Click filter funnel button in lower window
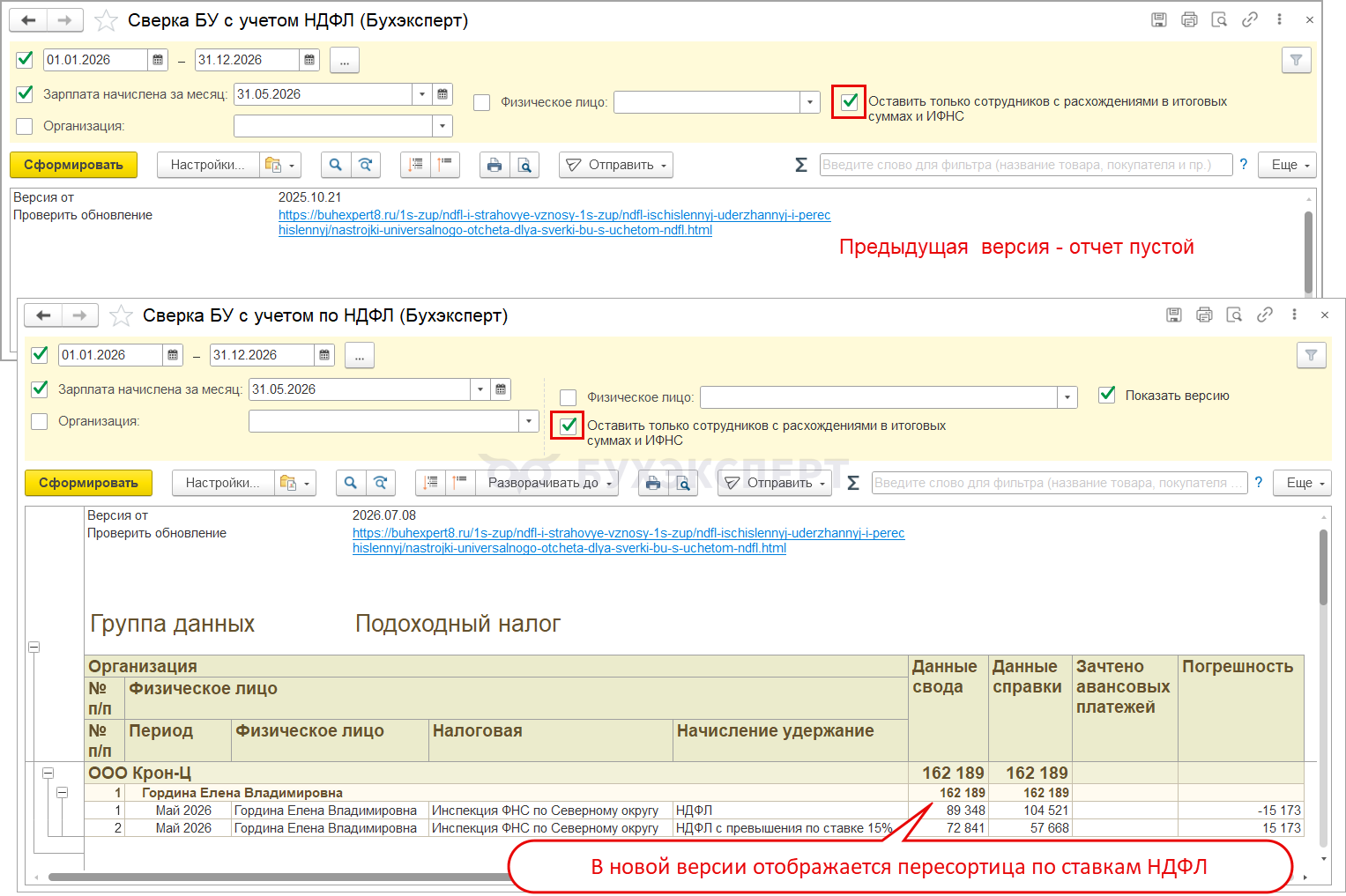Screen dimensions: 1346x896 coord(1311,355)
